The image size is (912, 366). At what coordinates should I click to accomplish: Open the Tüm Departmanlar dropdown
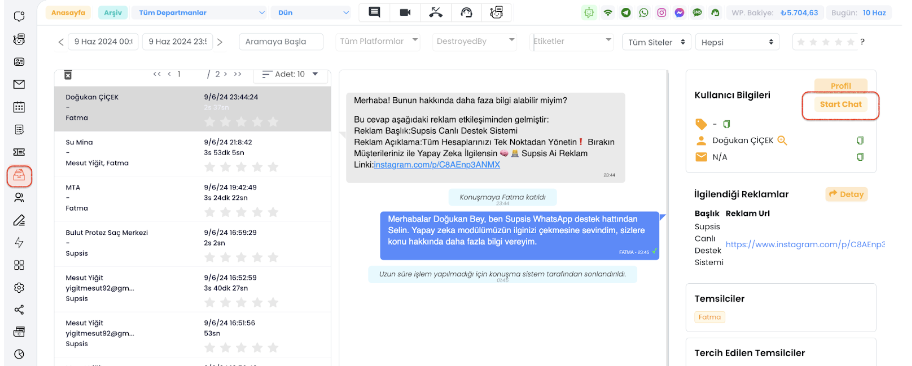click(200, 12)
